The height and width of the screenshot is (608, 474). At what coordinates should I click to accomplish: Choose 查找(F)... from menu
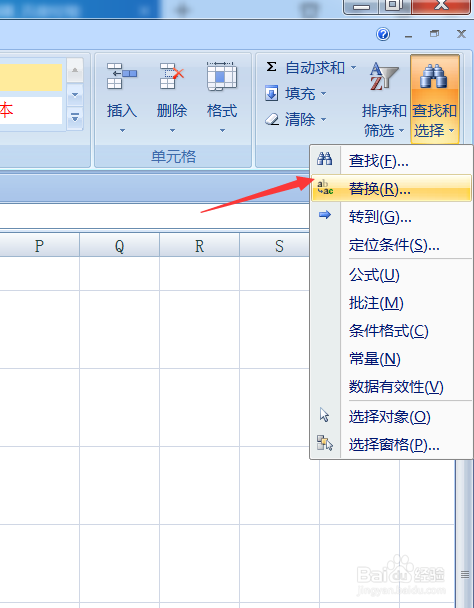[x=392, y=160]
